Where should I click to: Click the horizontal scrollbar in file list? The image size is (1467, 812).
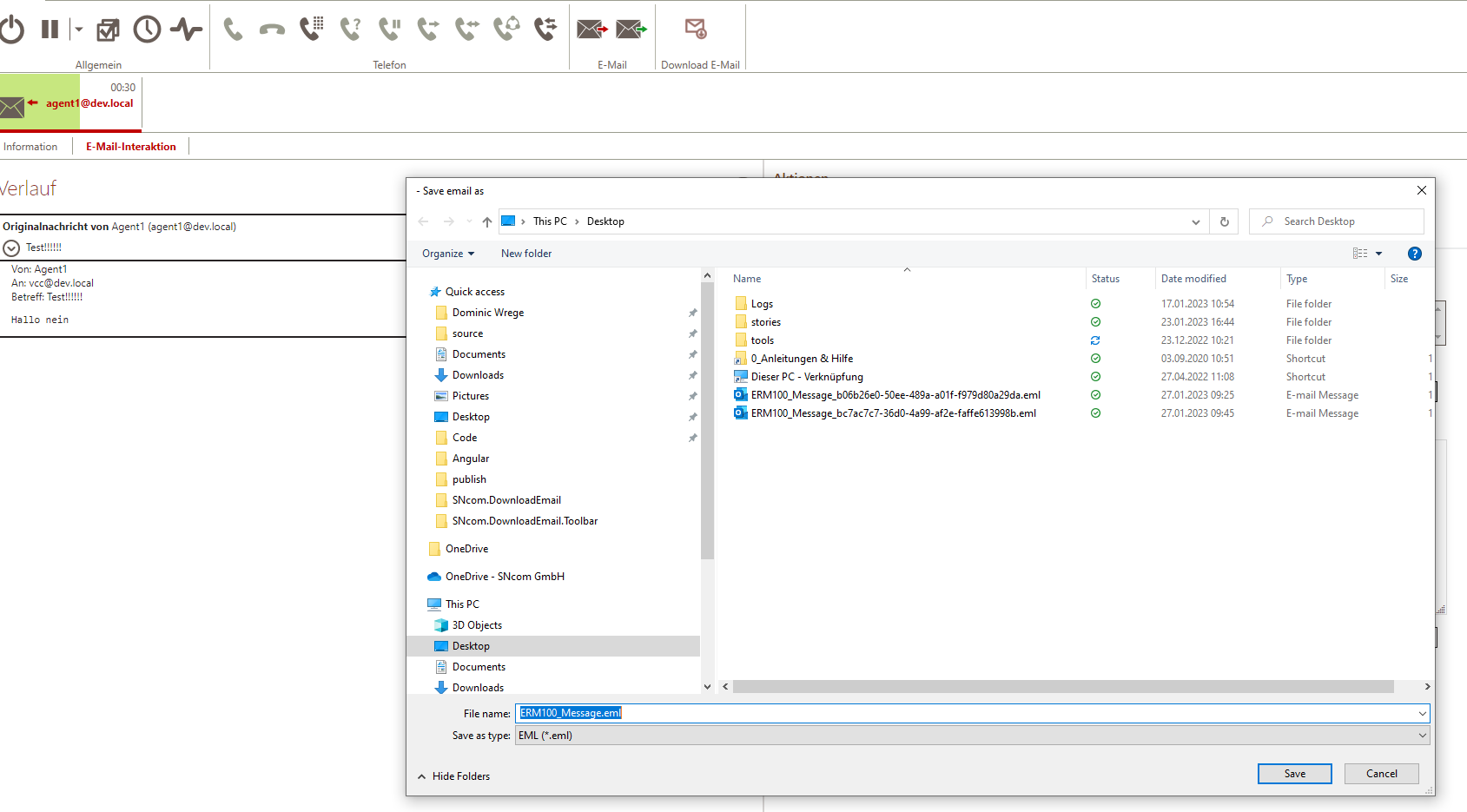[1063, 687]
